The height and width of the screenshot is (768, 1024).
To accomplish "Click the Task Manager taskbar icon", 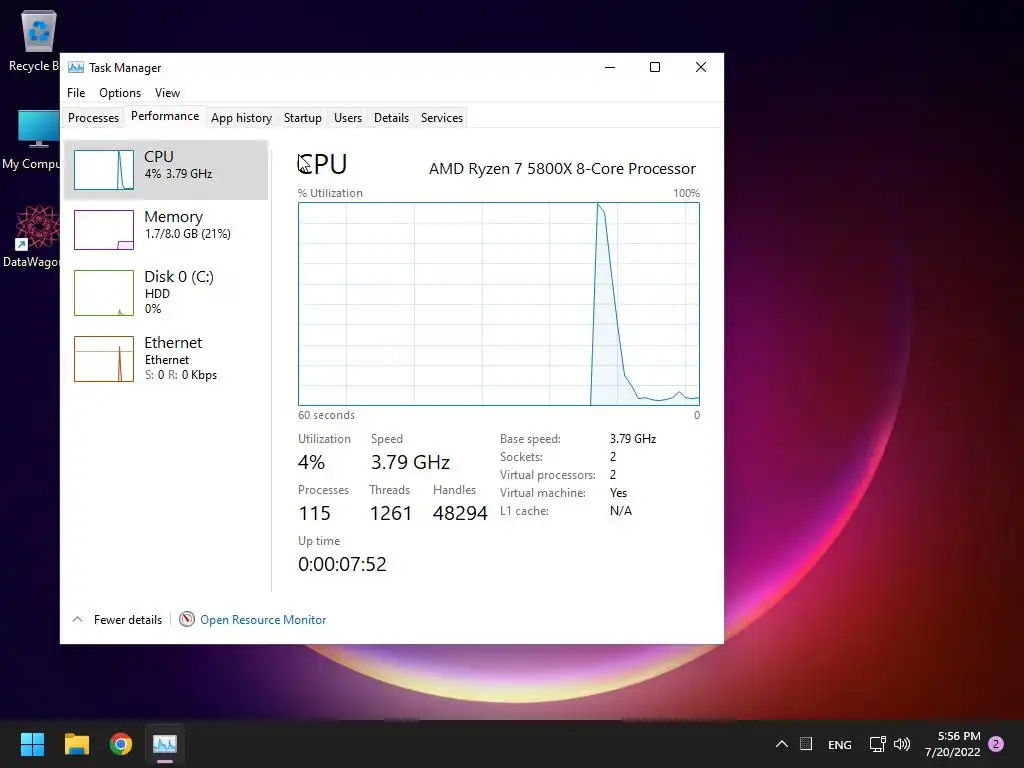I will [165, 744].
